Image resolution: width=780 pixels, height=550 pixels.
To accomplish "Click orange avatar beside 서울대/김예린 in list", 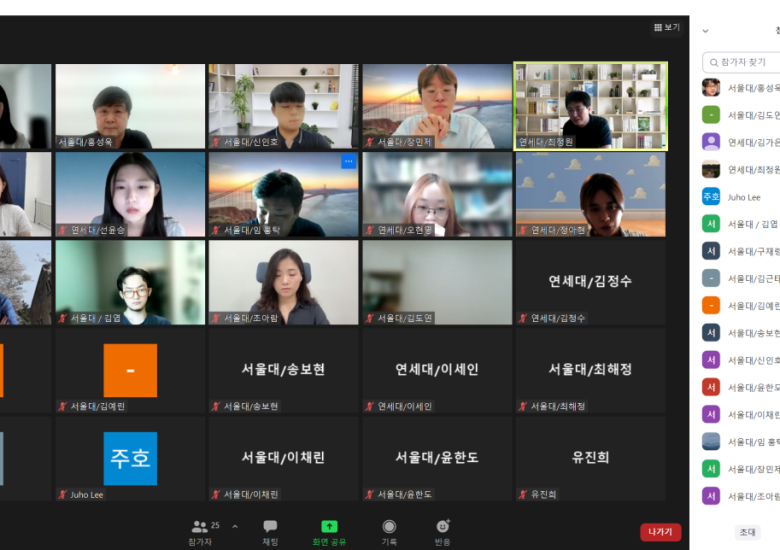I will [x=711, y=305].
